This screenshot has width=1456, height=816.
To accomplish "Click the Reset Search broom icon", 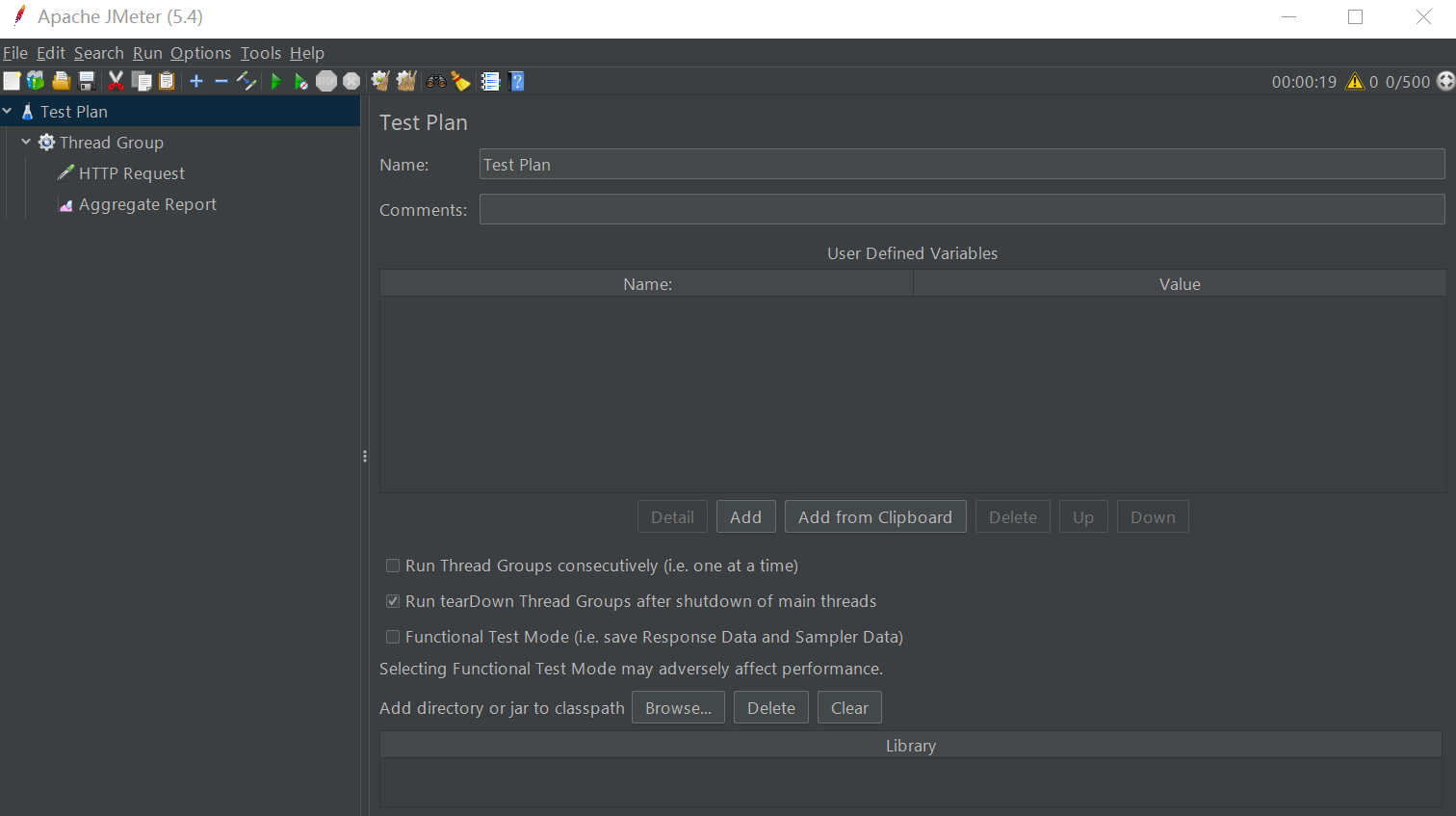I will tap(461, 81).
